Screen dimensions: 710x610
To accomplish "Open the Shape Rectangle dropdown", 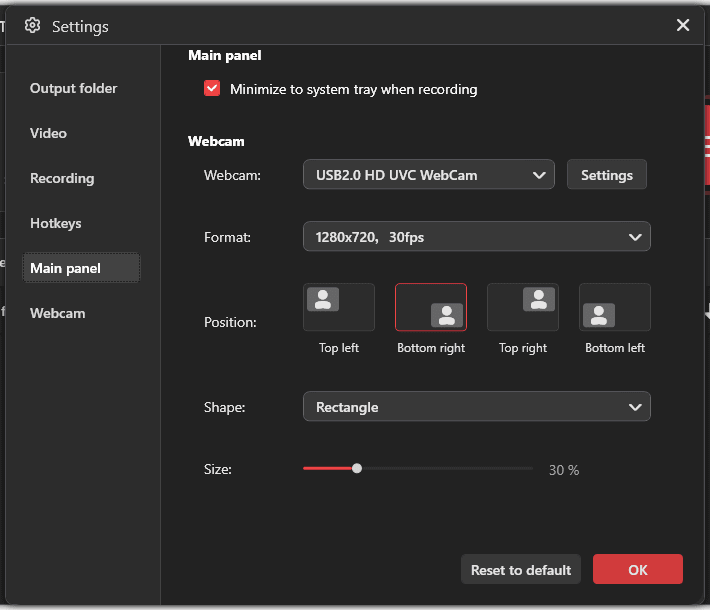I will (x=476, y=407).
